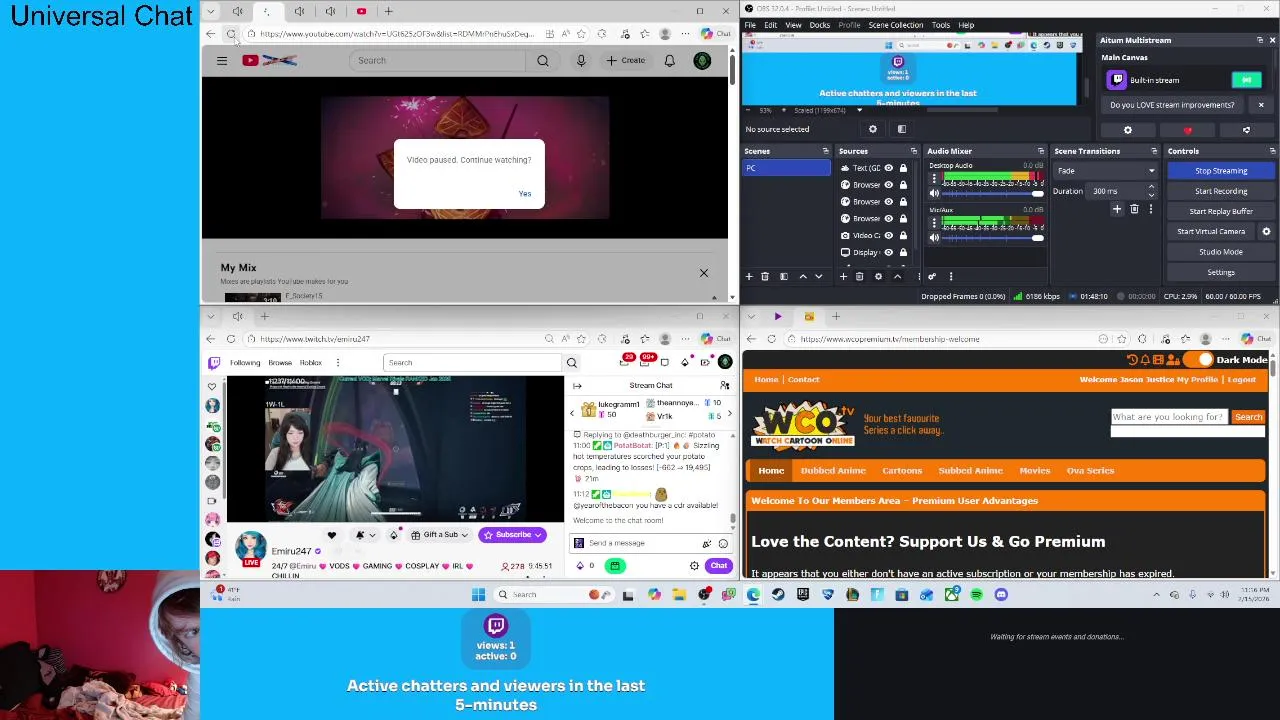Open the File menu in OBS
This screenshot has height=720, width=1280.
point(750,25)
